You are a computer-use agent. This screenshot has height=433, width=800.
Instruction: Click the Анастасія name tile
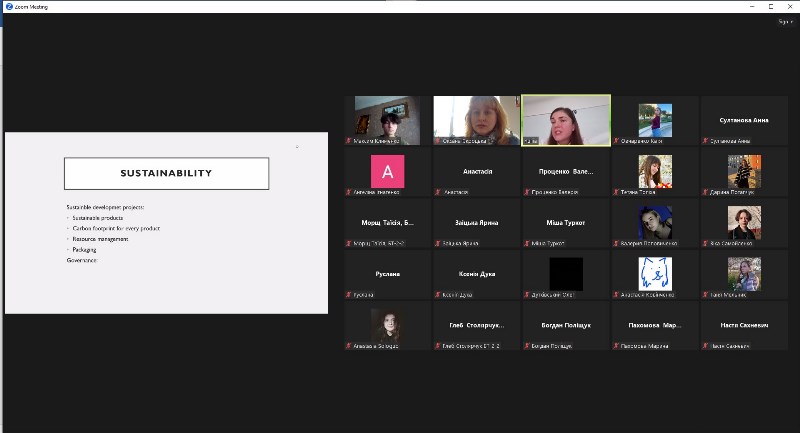476,171
